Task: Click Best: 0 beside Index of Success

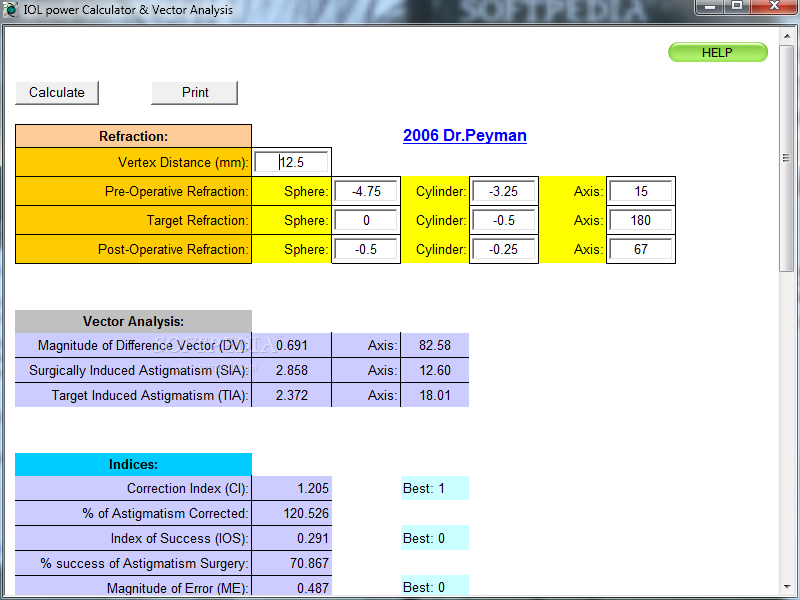Action: 435,538
